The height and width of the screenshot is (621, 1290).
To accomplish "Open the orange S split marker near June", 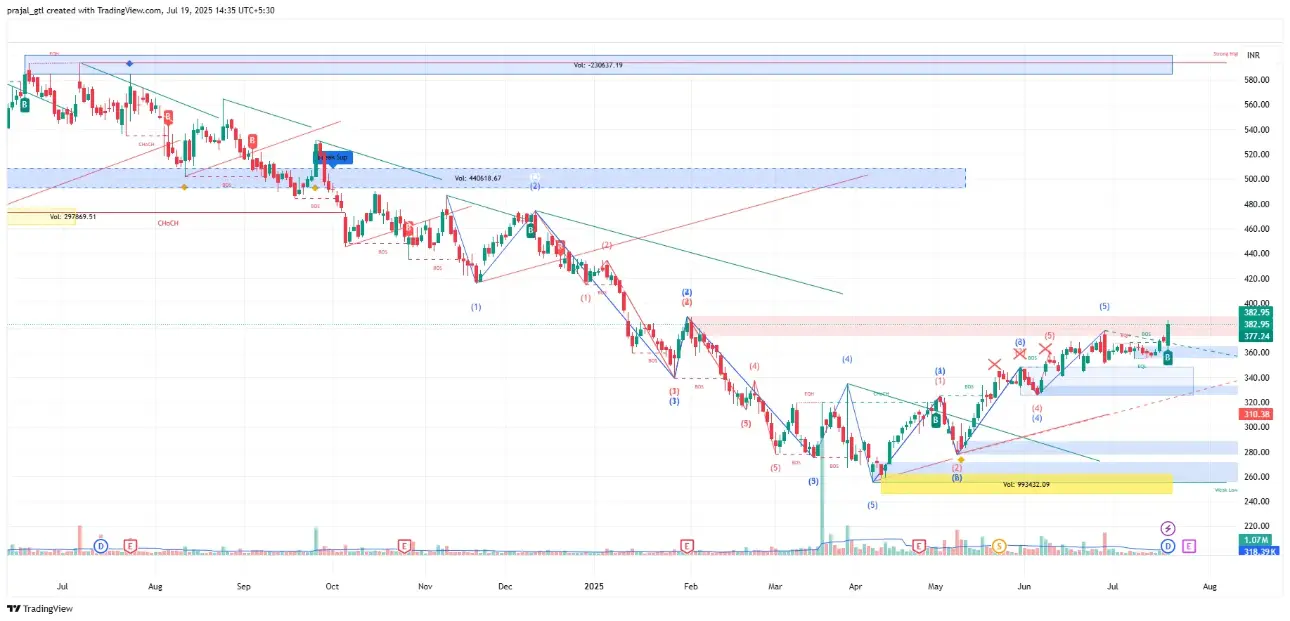I will [x=999, y=545].
